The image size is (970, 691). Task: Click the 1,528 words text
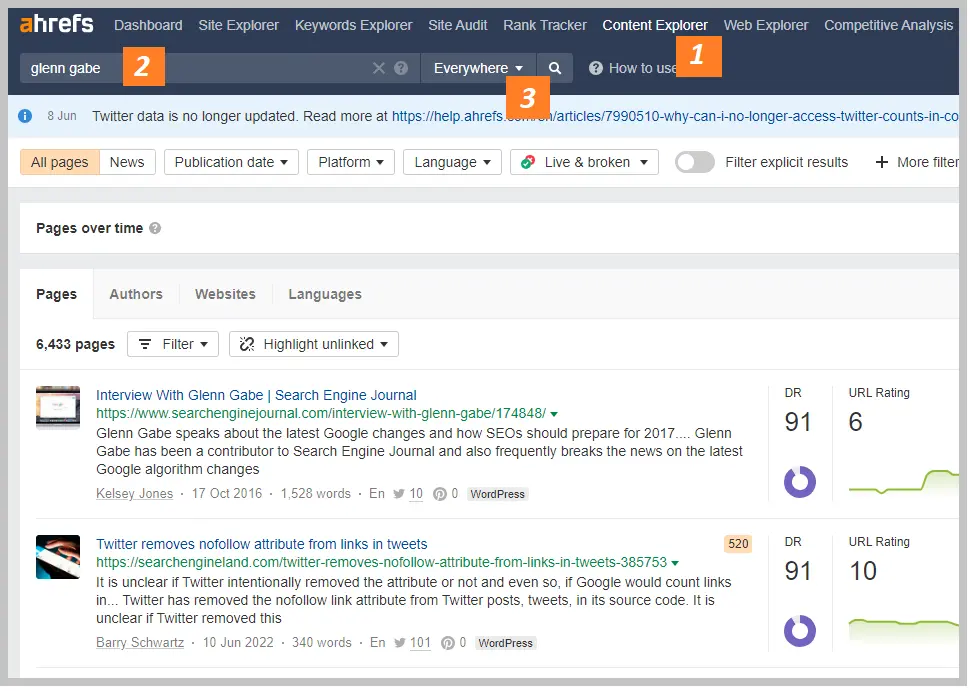point(315,494)
